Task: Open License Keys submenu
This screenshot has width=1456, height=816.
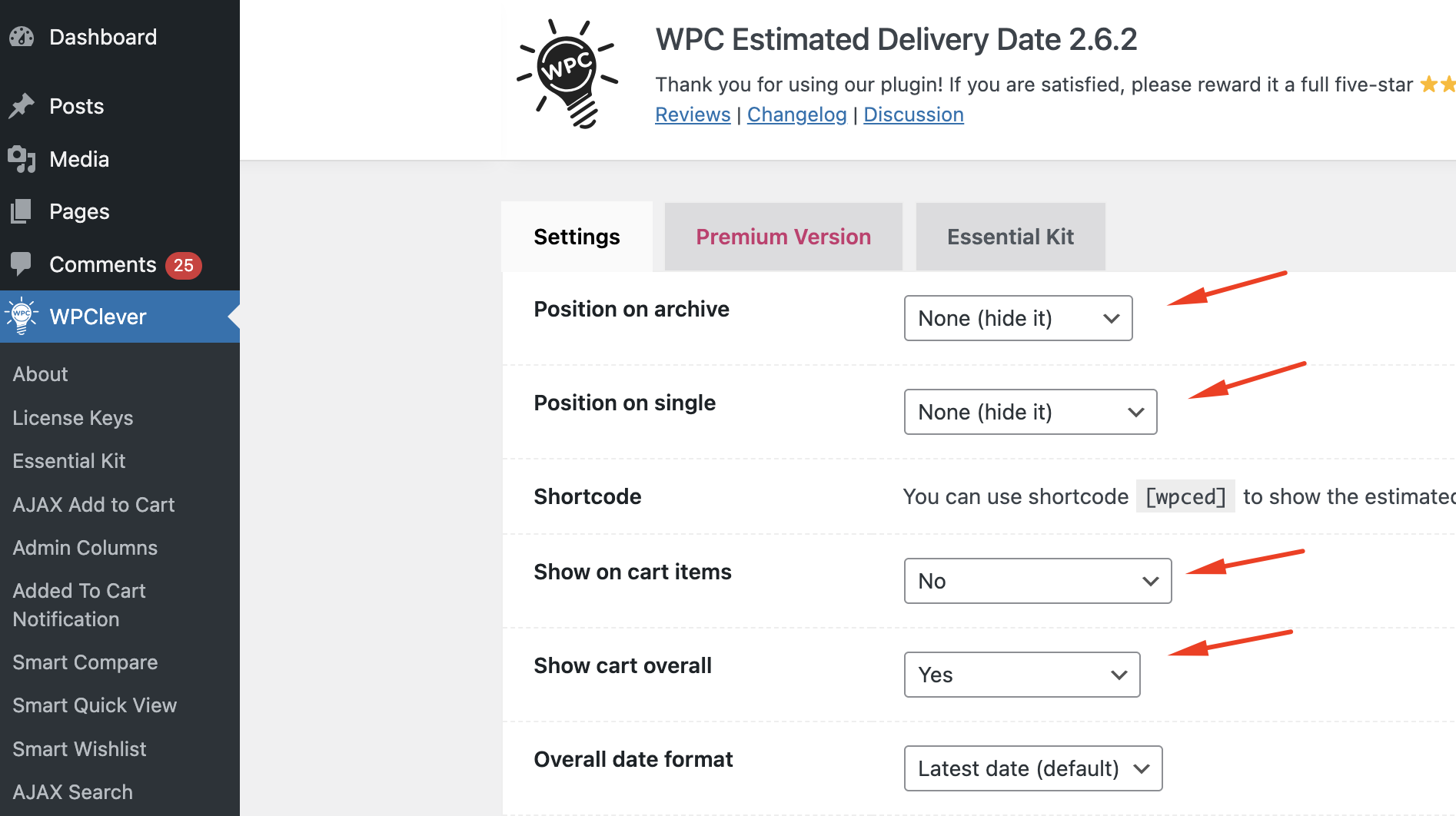Action: tap(73, 418)
